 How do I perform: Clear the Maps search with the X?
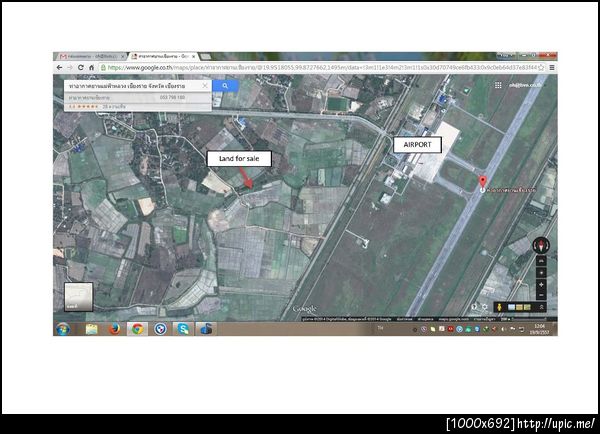point(205,86)
